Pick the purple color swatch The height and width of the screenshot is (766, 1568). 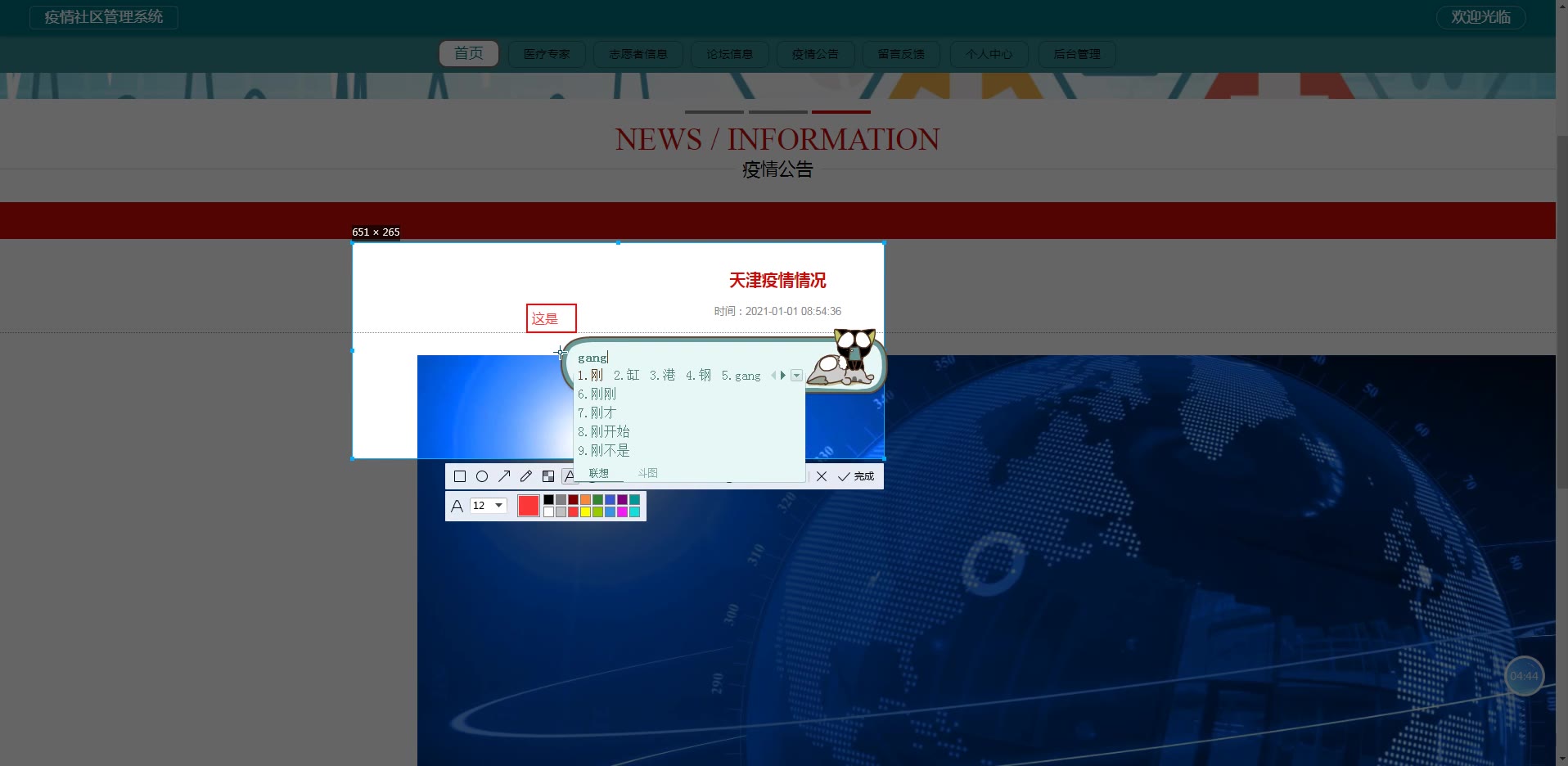pyautogui.click(x=623, y=499)
